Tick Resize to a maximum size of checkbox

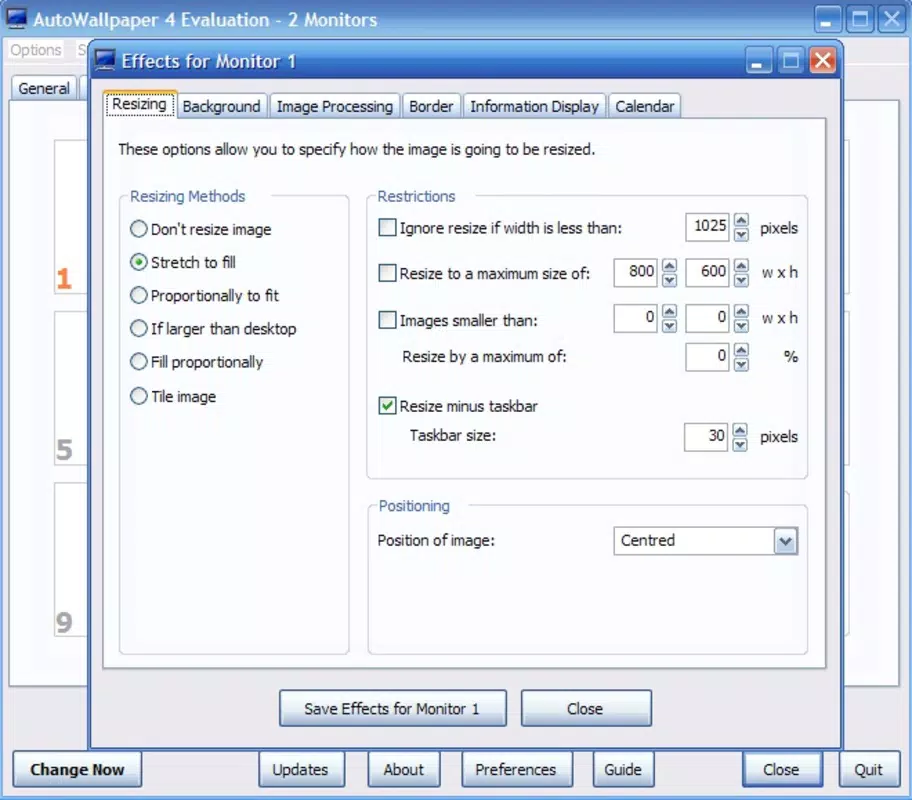tap(387, 272)
